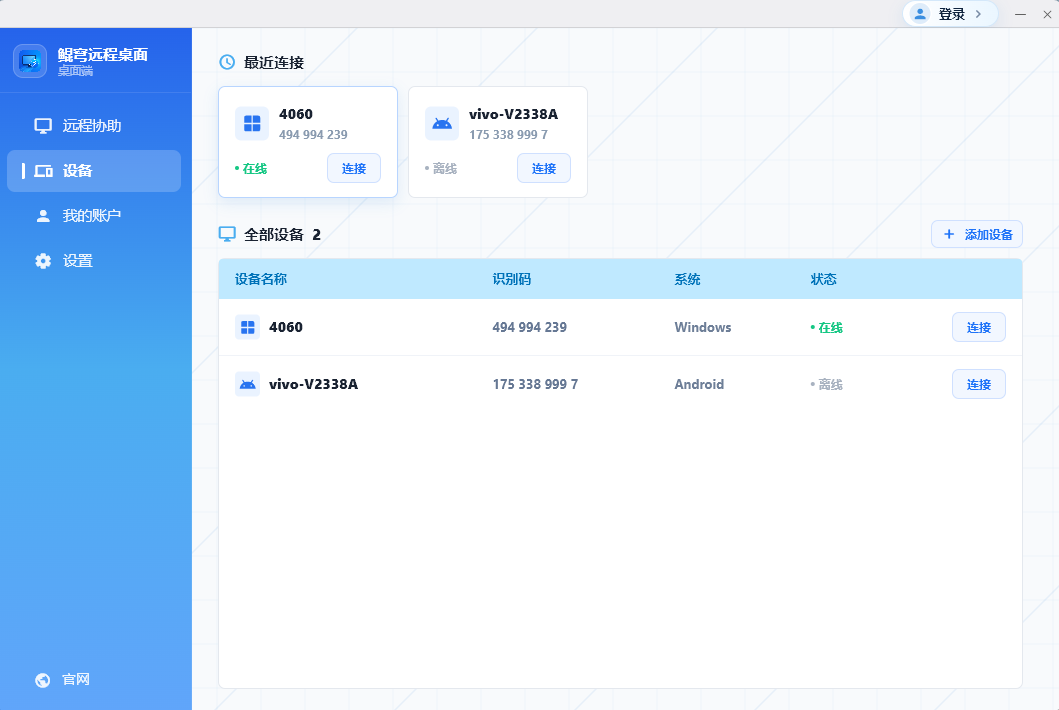Click the clock icon beside 最近连接
The image size is (1059, 710).
click(x=227, y=62)
